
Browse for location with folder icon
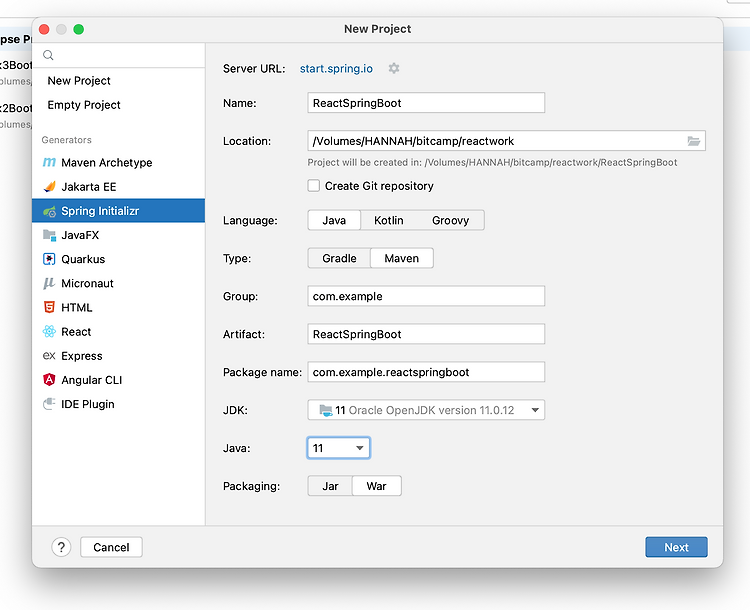[694, 141]
